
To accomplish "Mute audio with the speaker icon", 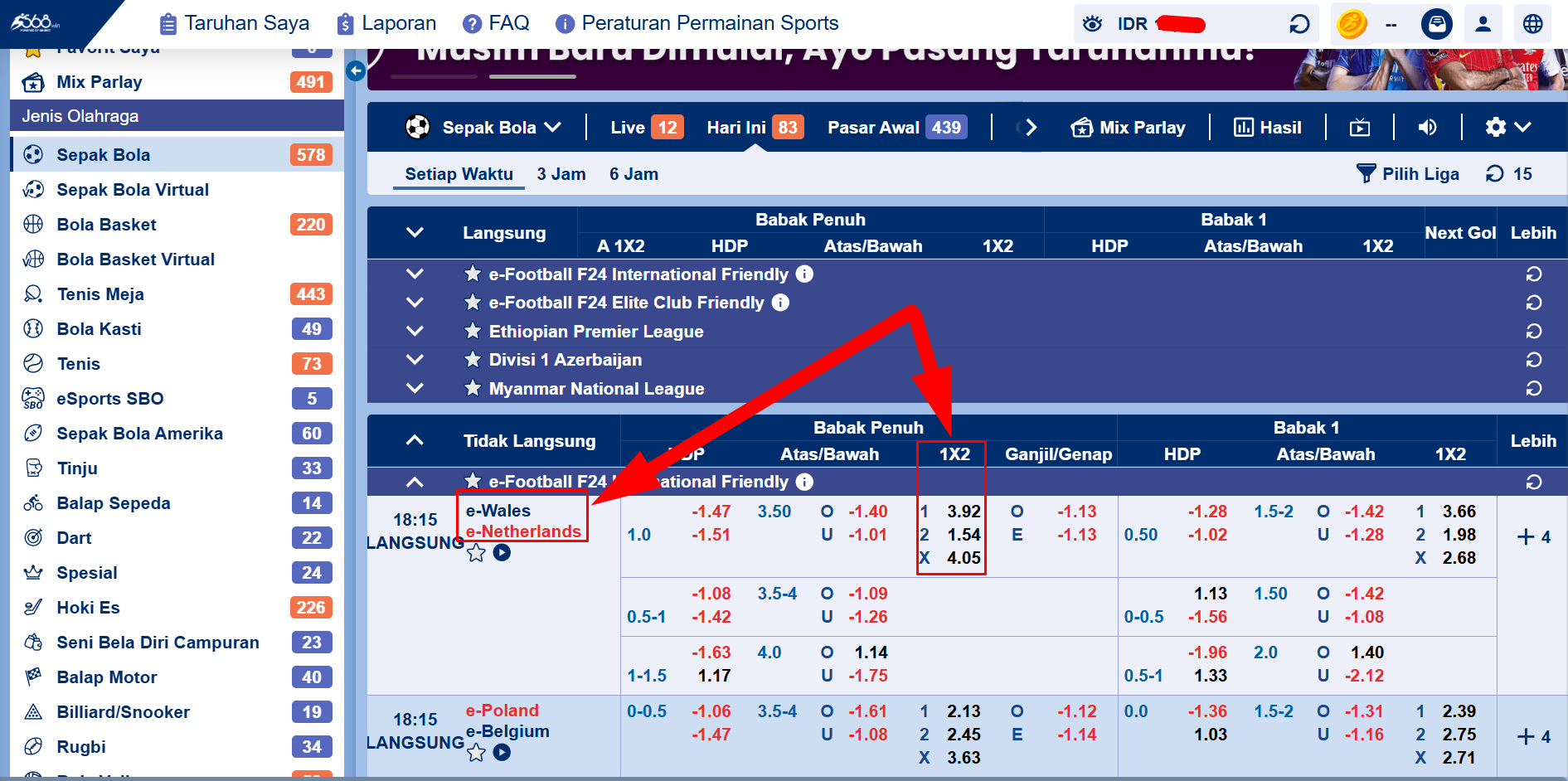I will coord(1428,127).
